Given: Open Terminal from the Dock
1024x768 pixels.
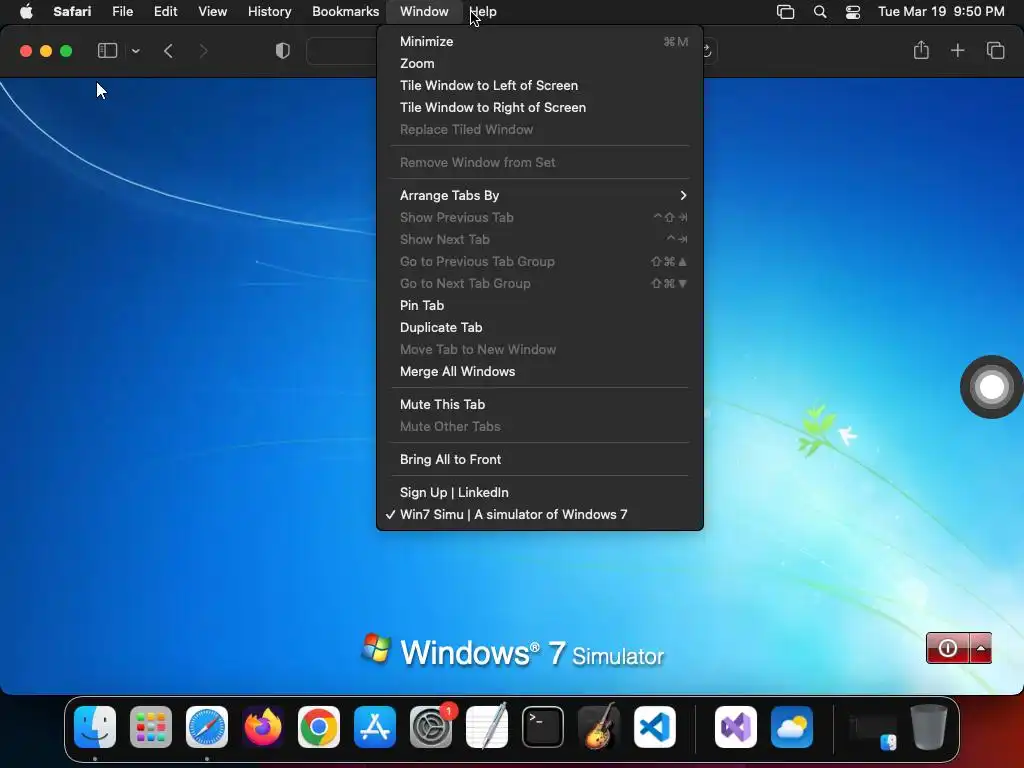Looking at the screenshot, I should [x=543, y=726].
